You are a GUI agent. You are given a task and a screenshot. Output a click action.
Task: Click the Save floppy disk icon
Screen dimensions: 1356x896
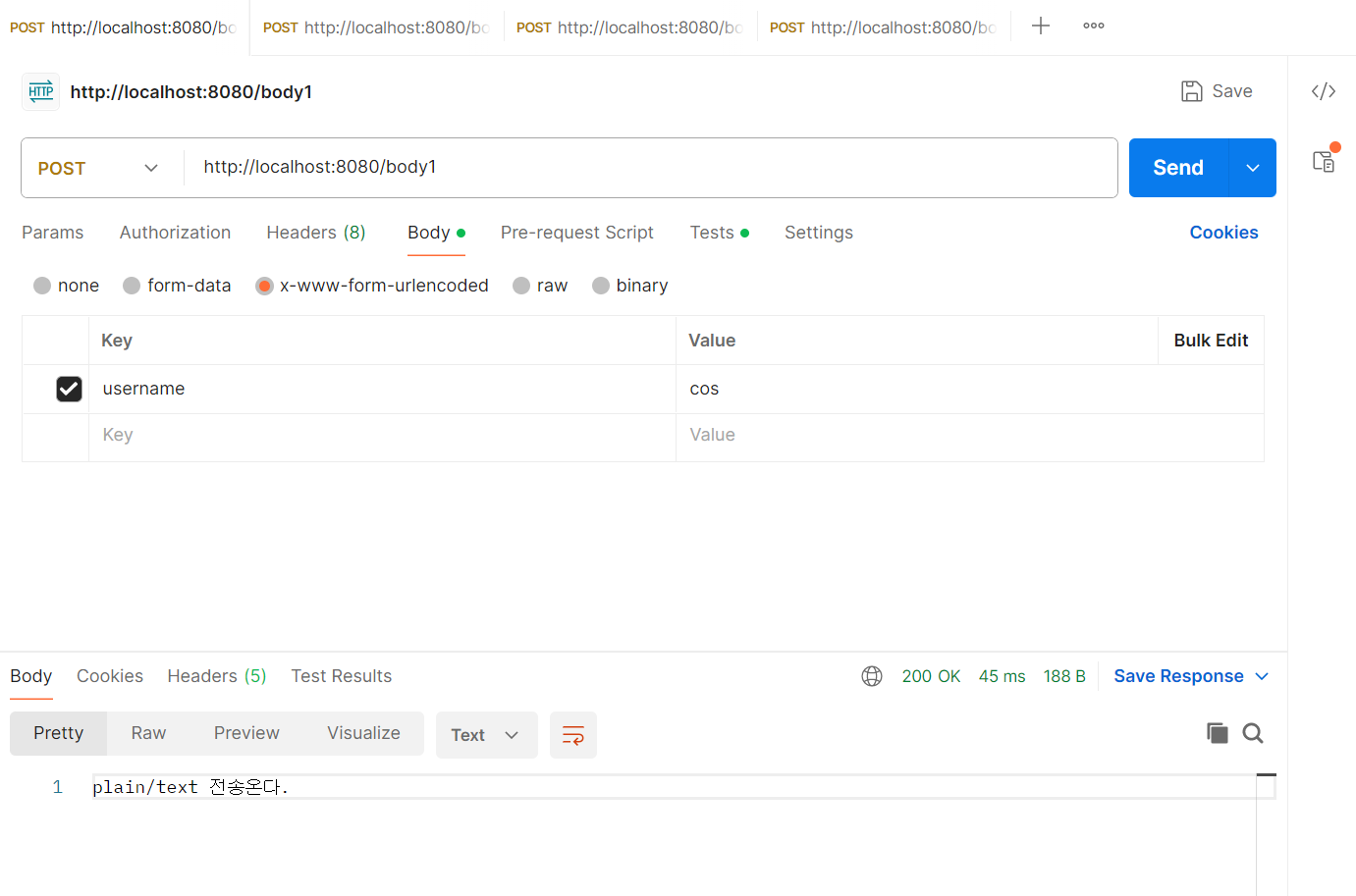click(1191, 91)
